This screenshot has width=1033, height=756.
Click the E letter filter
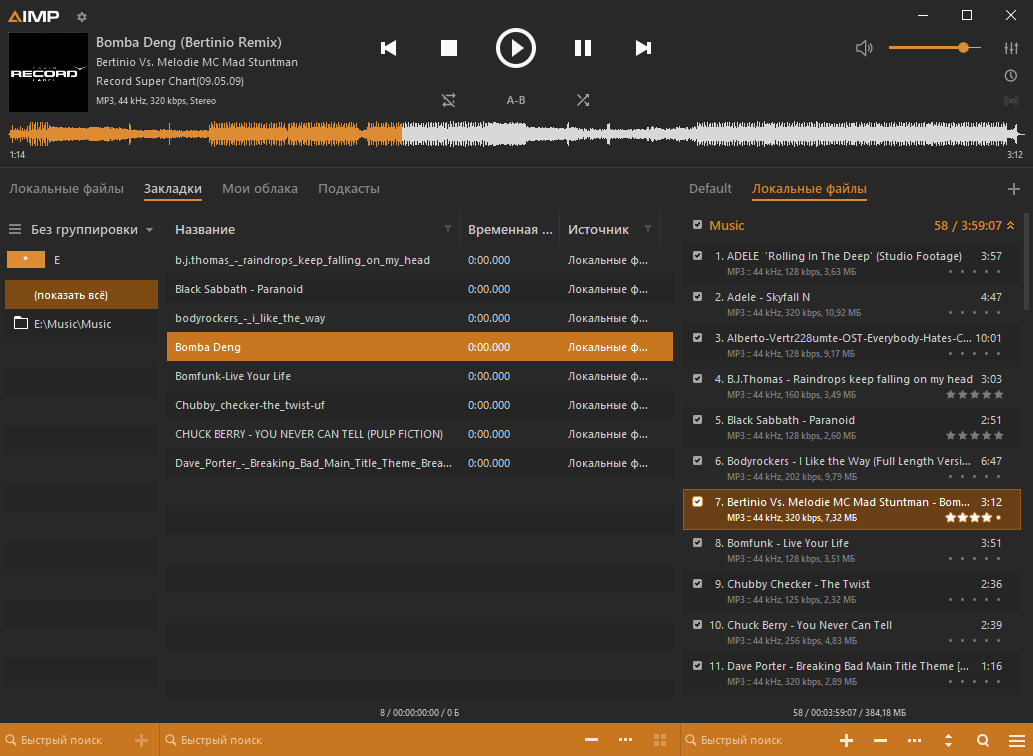[57, 259]
